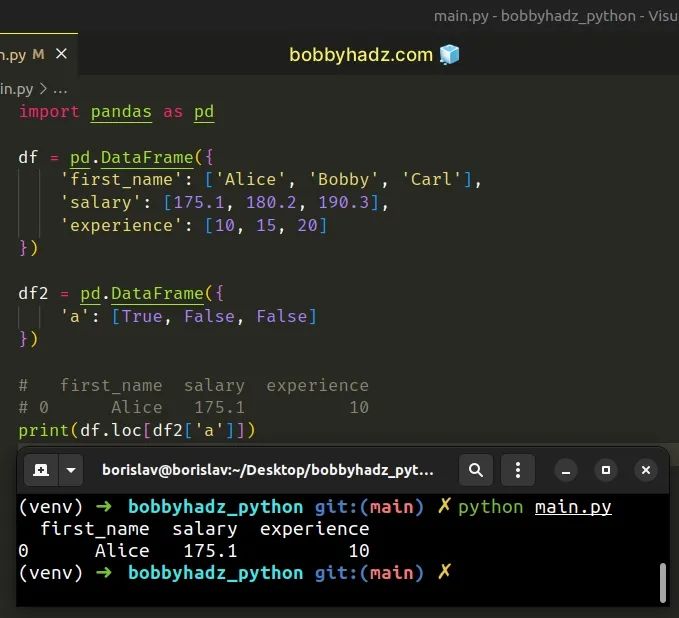Click value 175.1 in salary list
This screenshot has height=618, width=679.
coord(199,202)
